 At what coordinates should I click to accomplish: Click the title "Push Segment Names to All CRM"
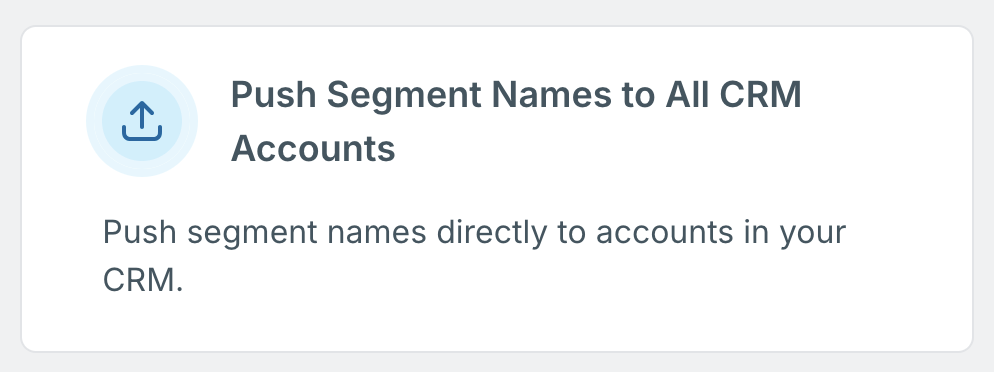[516, 94]
